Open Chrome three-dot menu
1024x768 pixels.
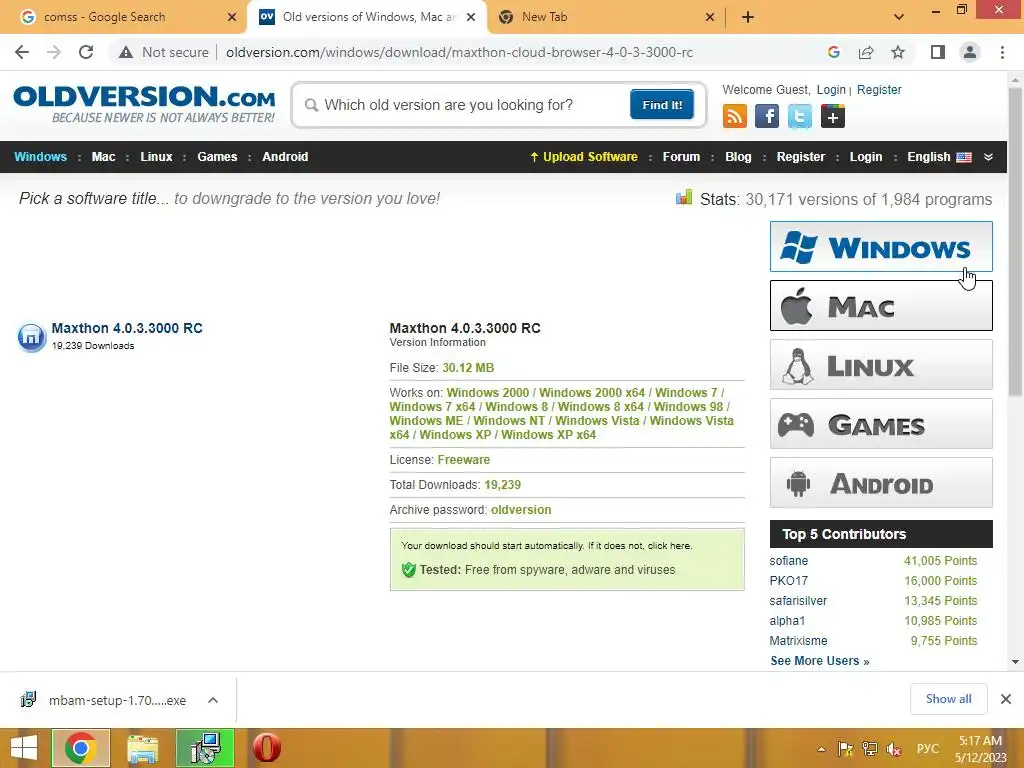coord(1002,52)
